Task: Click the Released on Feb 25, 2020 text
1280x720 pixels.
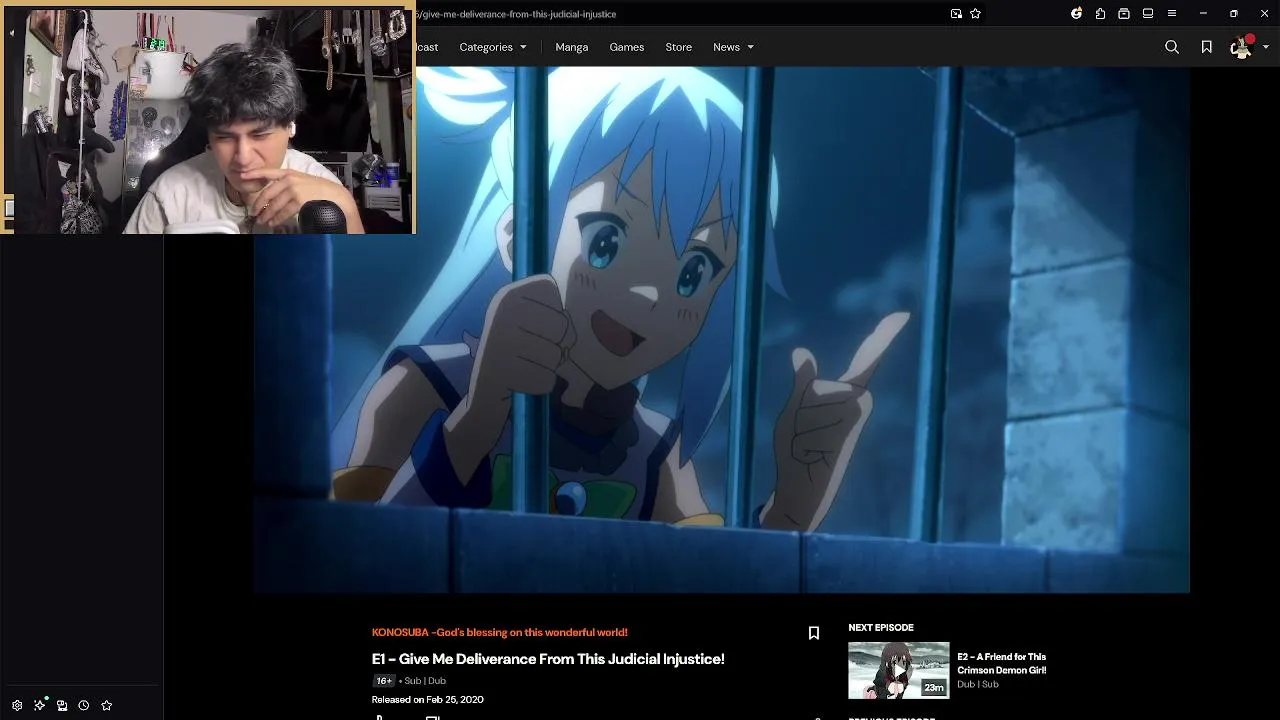Action: [428, 699]
